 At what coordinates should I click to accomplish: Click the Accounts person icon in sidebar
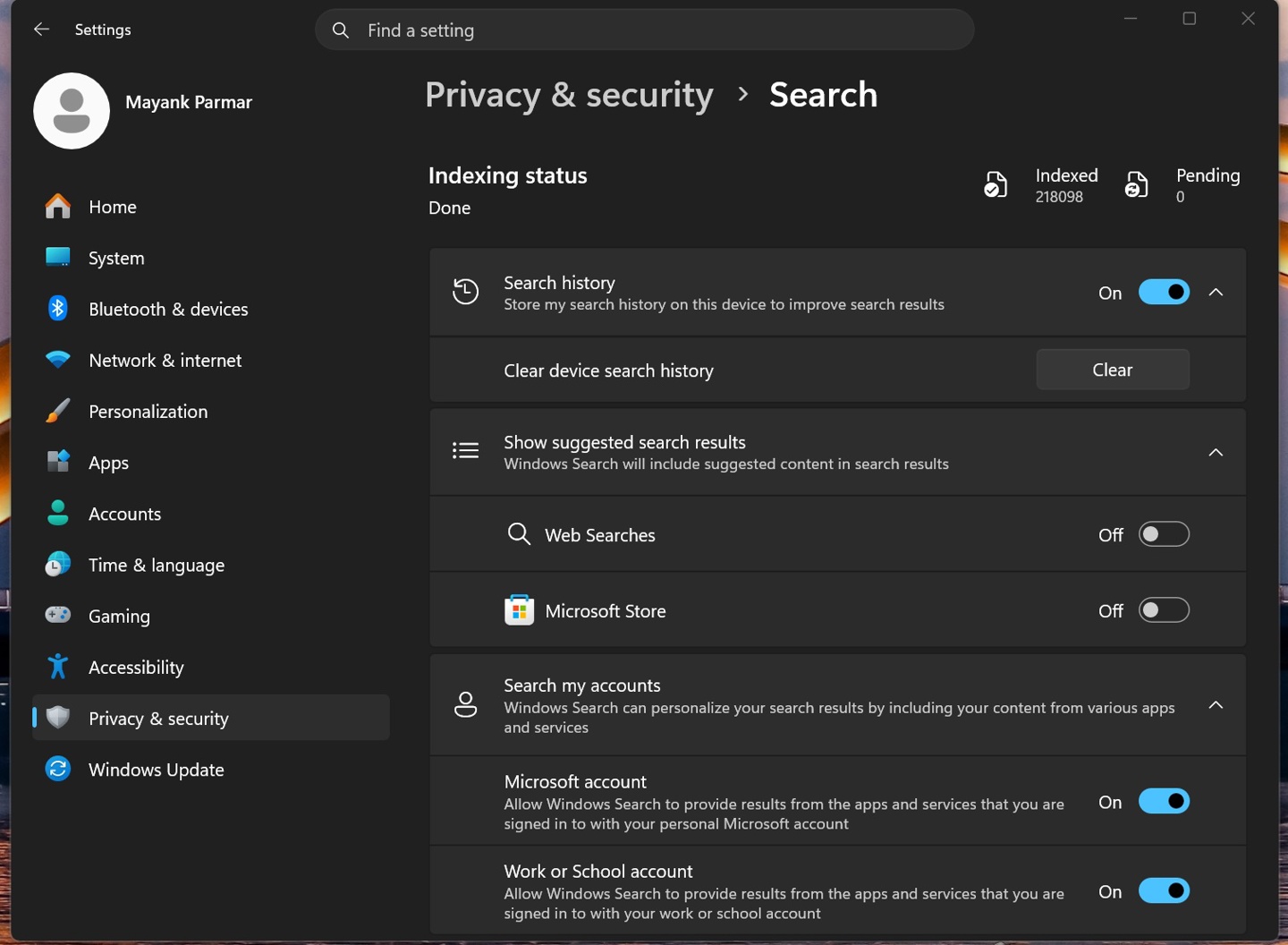click(x=58, y=513)
